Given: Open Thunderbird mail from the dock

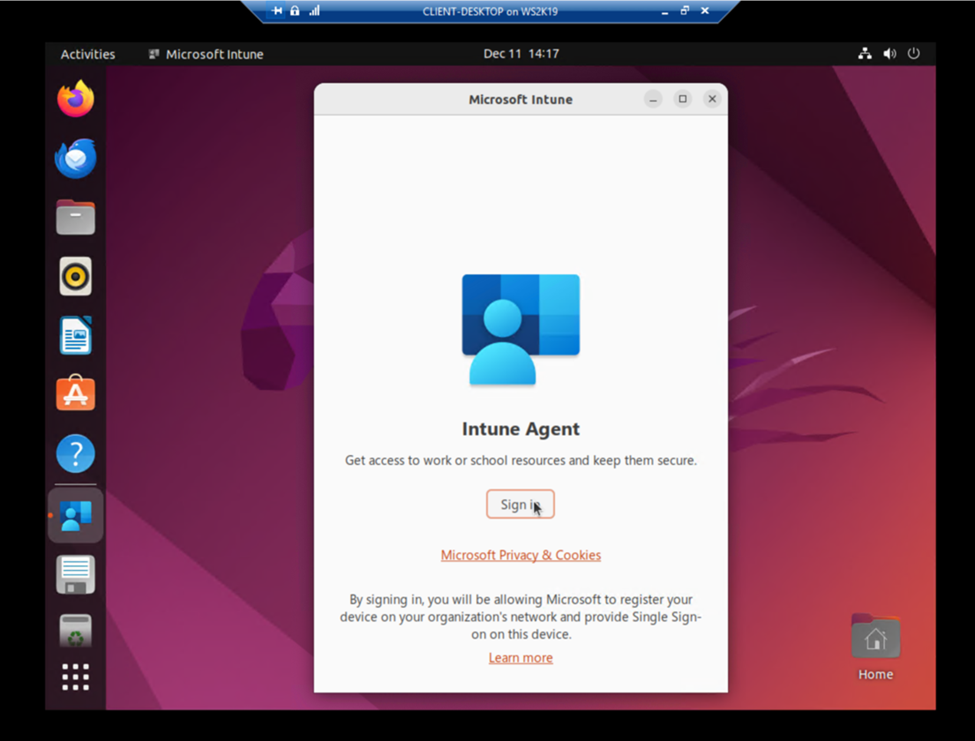Looking at the screenshot, I should click(x=76, y=158).
